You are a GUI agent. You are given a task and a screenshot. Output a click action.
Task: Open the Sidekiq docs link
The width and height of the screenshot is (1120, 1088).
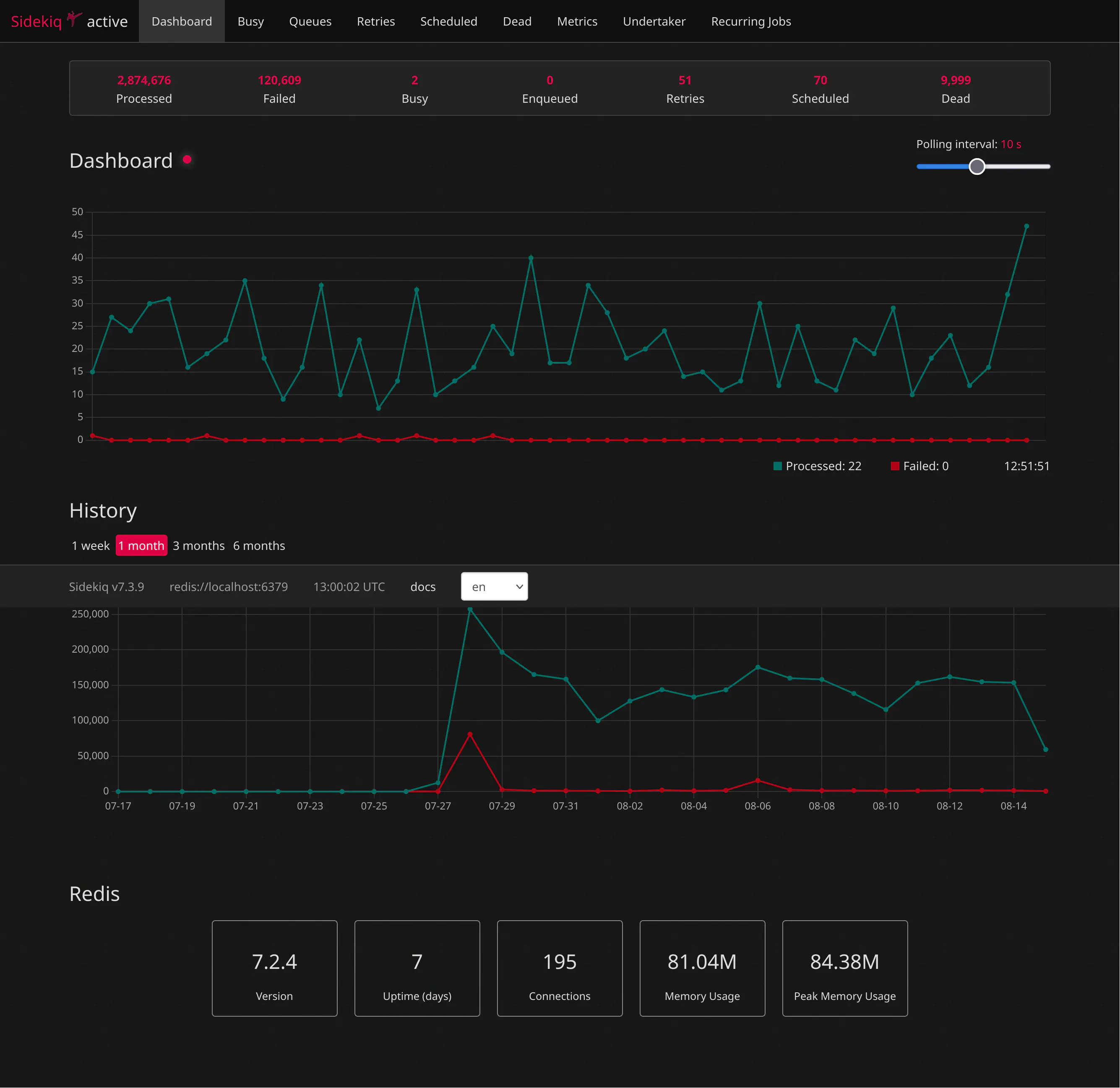[422, 586]
